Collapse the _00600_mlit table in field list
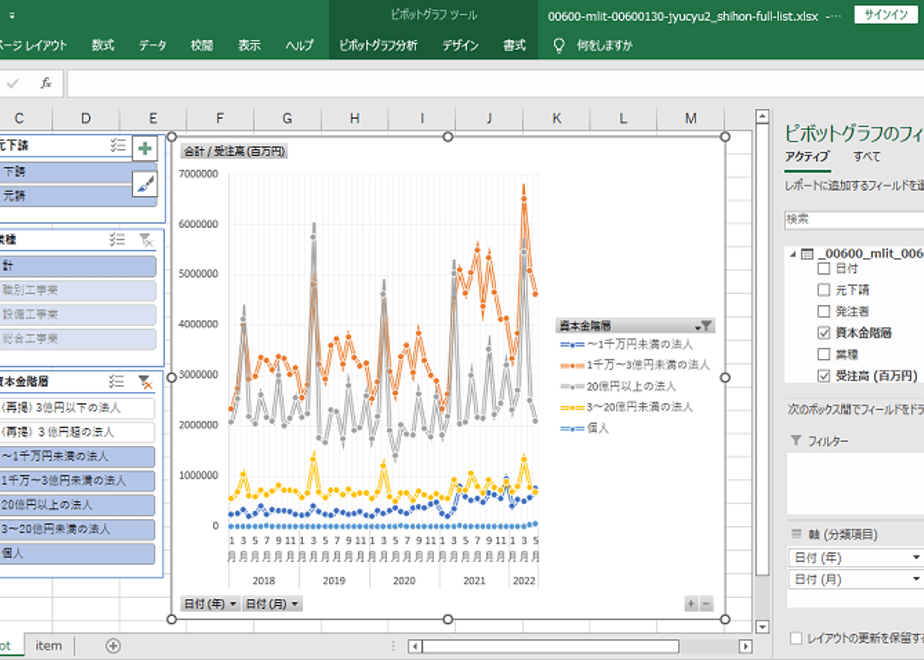The width and height of the screenshot is (924, 660). 793,254
